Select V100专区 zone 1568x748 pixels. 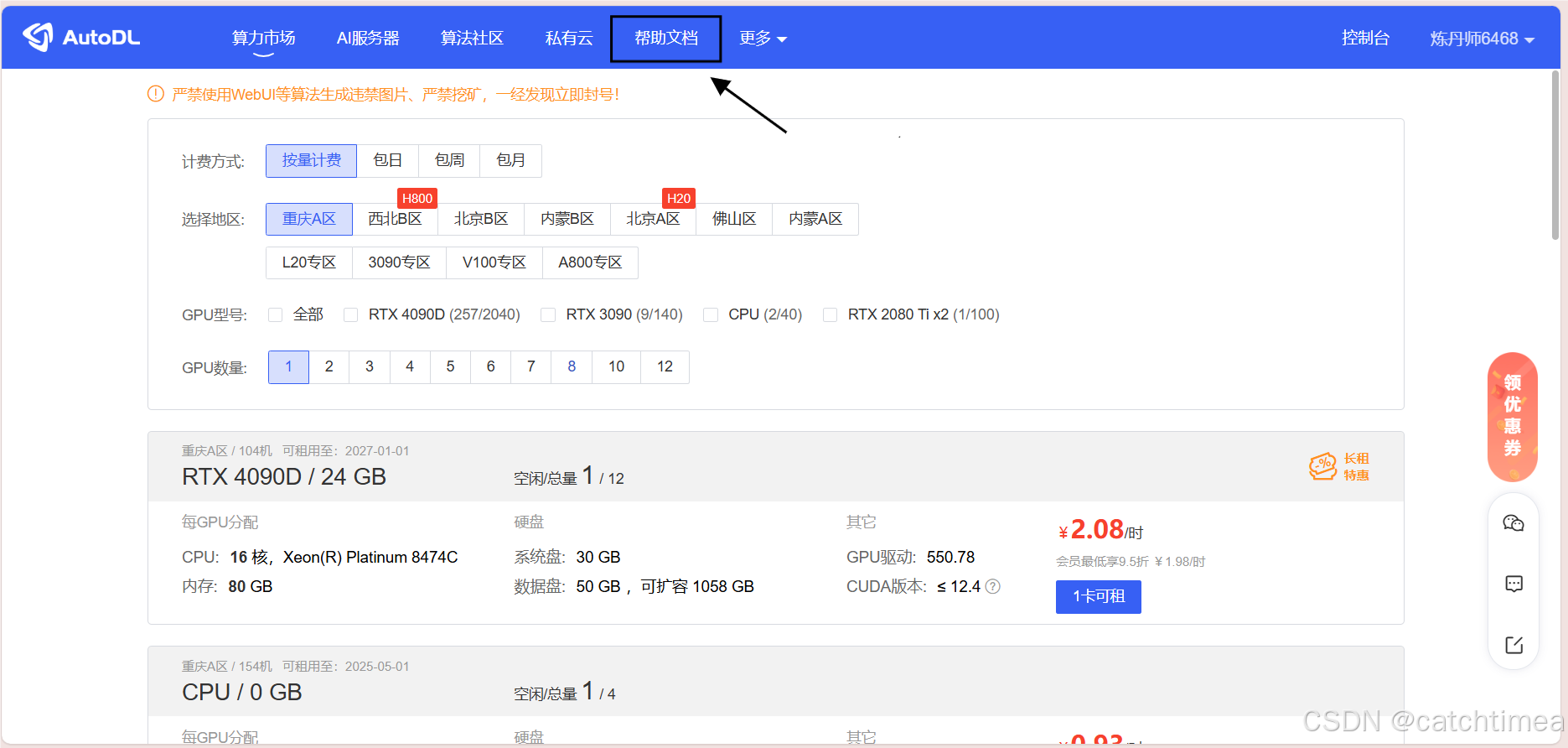pyautogui.click(x=494, y=262)
